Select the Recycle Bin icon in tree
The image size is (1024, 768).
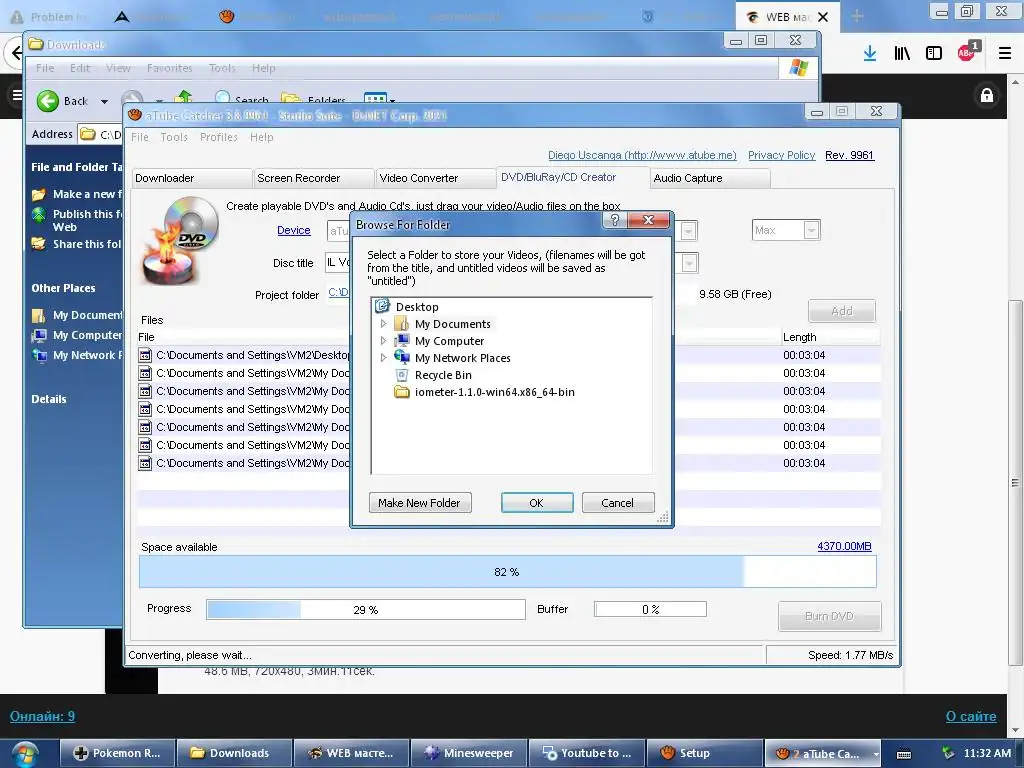point(402,375)
